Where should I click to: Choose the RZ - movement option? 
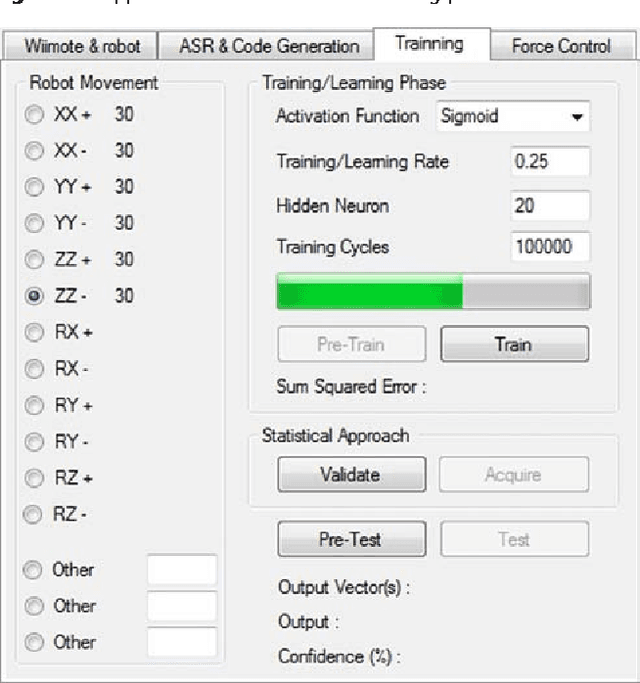click(x=34, y=514)
